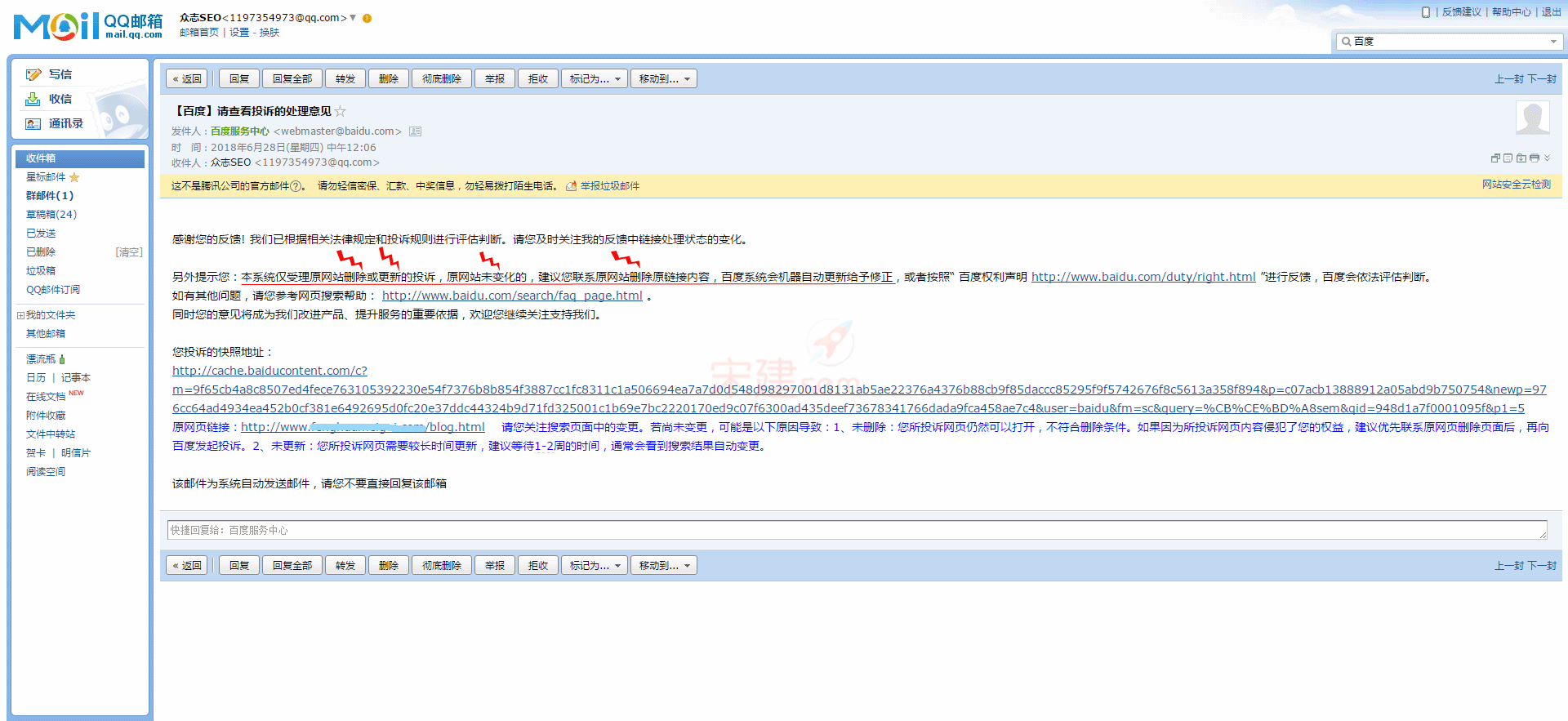Click top 上一封 link

1509,79
